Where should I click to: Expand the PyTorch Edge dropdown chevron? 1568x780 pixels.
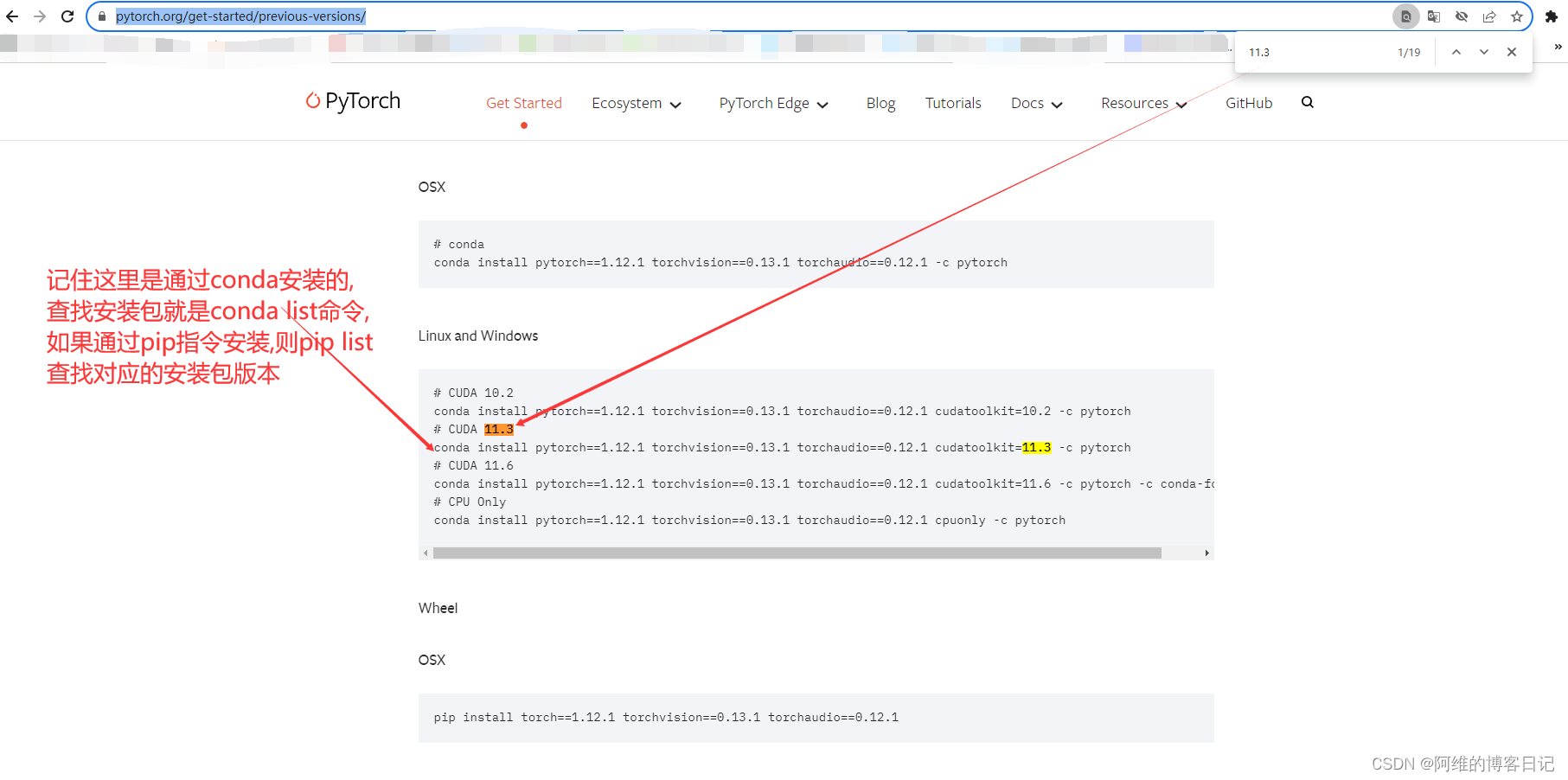(x=822, y=105)
